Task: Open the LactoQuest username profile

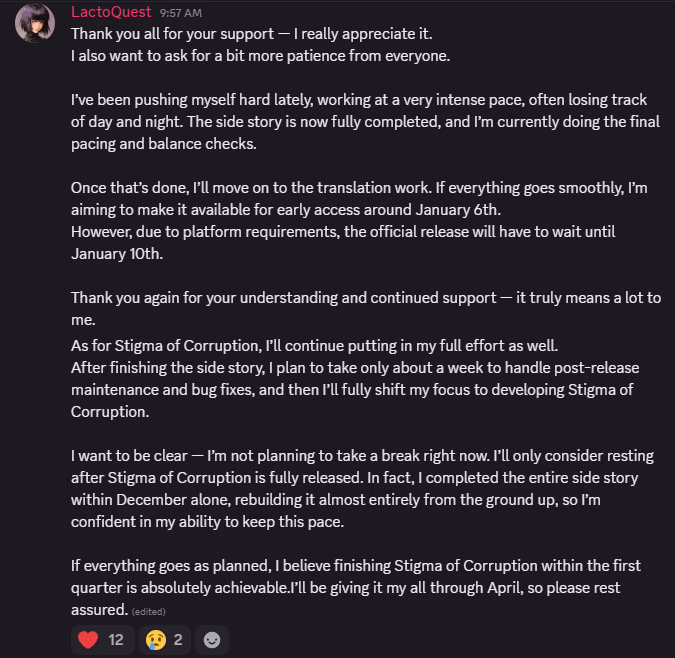Action: pyautogui.click(x=111, y=13)
